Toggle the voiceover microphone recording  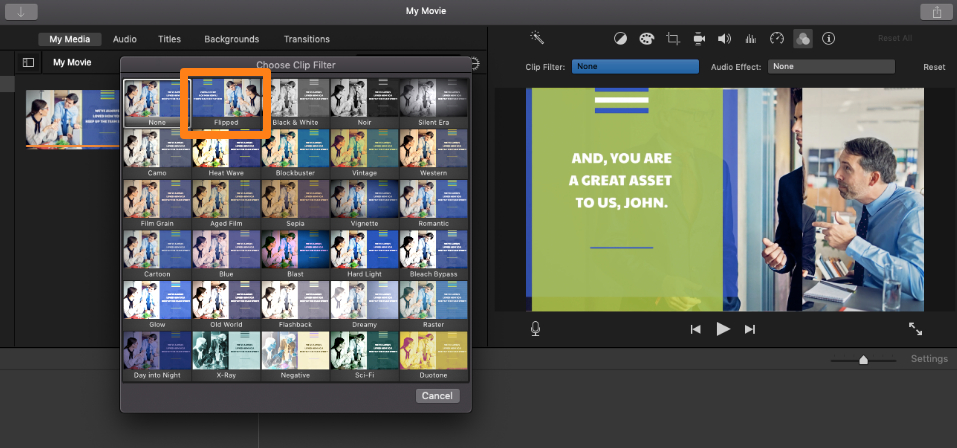536,328
